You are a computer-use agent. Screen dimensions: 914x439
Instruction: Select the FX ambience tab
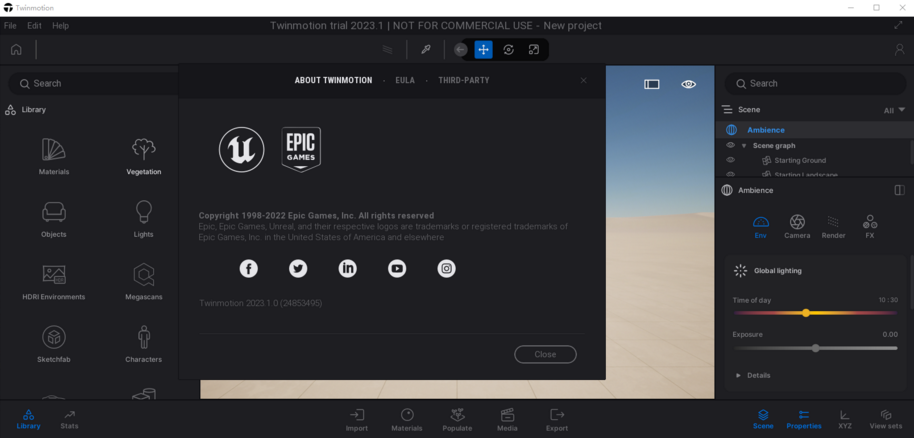(870, 227)
